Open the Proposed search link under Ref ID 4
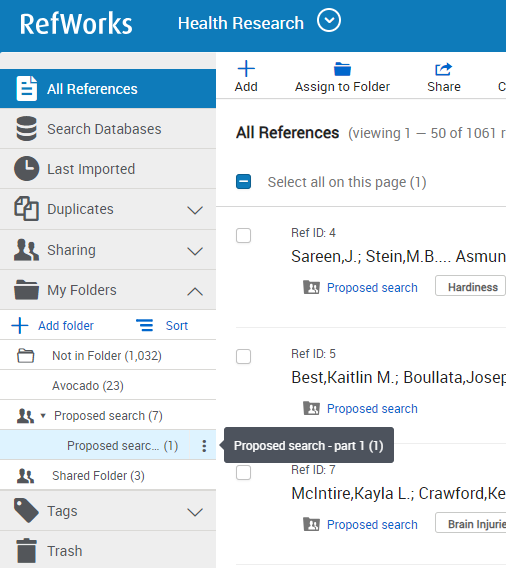 372,288
